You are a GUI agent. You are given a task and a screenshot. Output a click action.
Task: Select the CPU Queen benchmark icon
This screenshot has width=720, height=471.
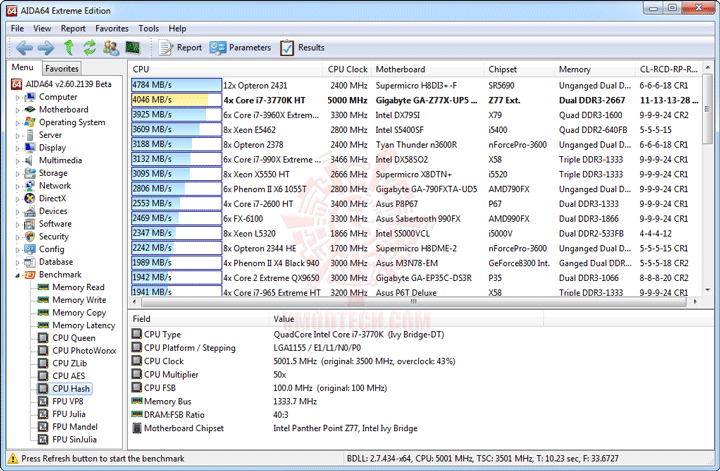43,338
